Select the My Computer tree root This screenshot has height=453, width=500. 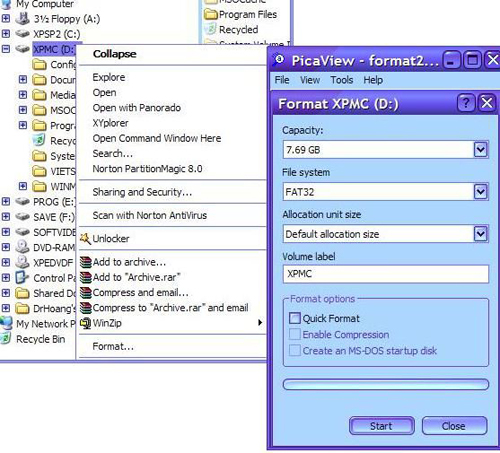[45, 4]
